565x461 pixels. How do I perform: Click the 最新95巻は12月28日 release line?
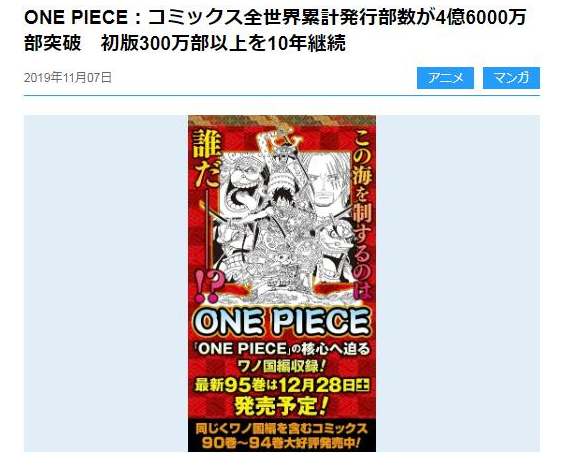(x=282, y=386)
